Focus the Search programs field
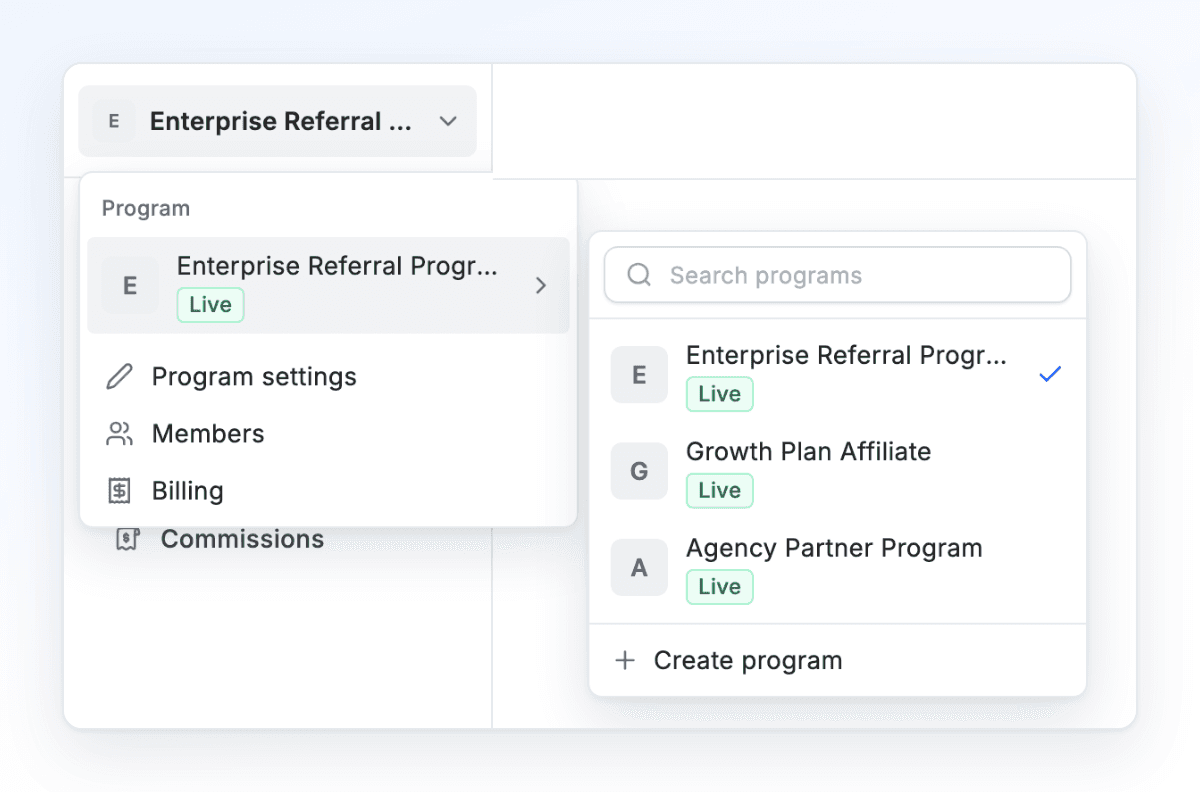Screen dimensions: 1200x792 pos(837,275)
